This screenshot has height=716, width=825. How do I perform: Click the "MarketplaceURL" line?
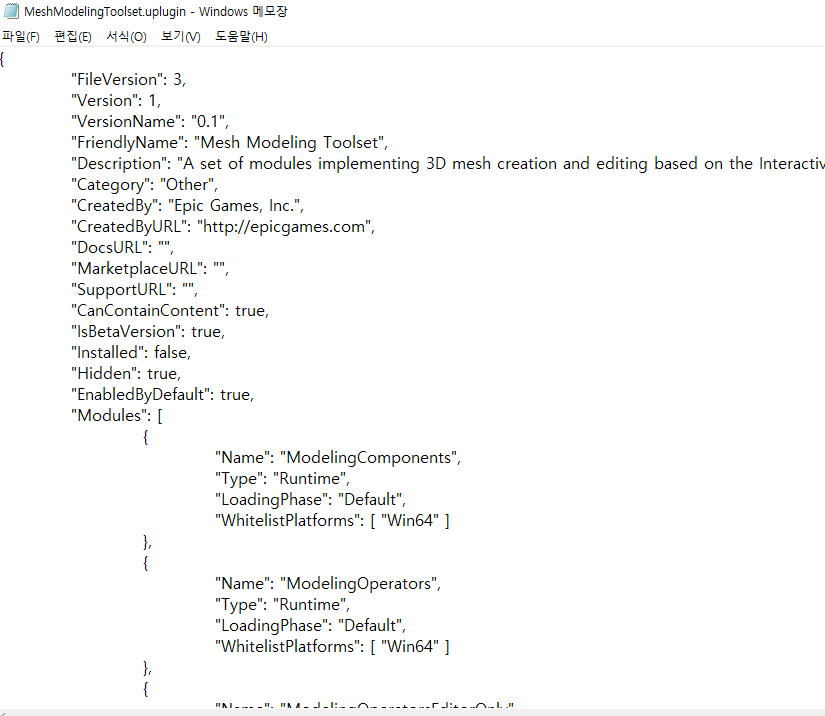(150, 269)
